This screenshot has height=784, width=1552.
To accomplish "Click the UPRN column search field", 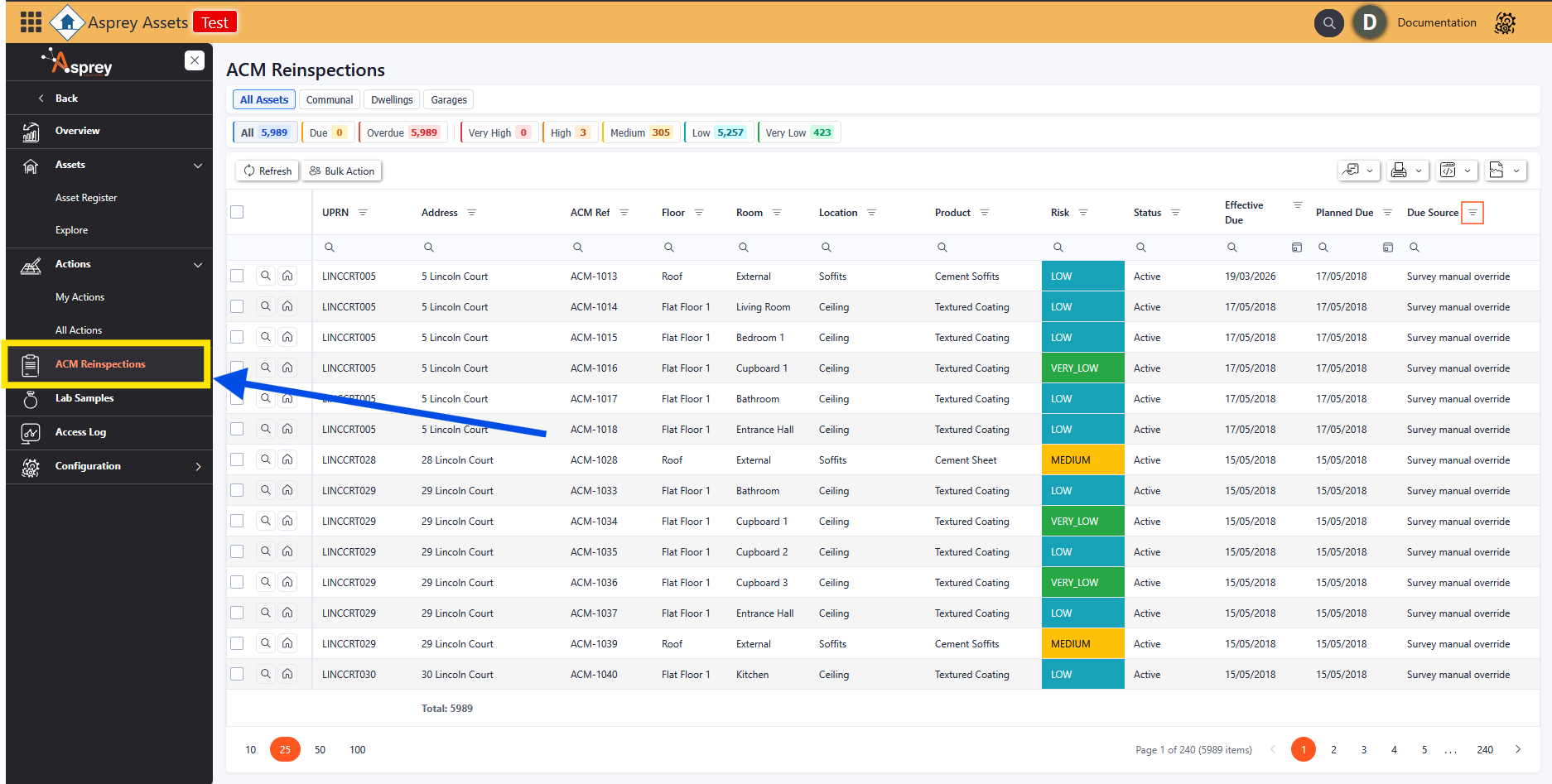I will [x=364, y=248].
